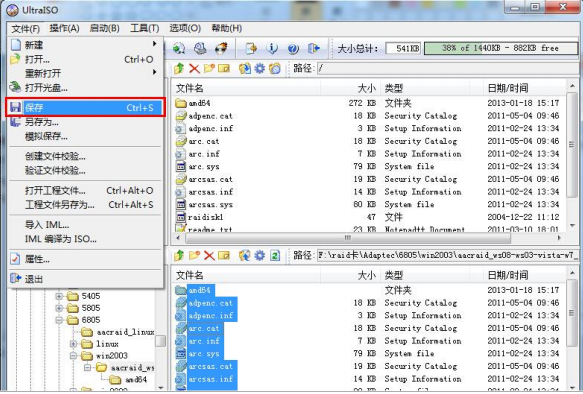Click the mount to virtual drive icon
Viewport: 583px width, 394px height.
tap(200, 48)
